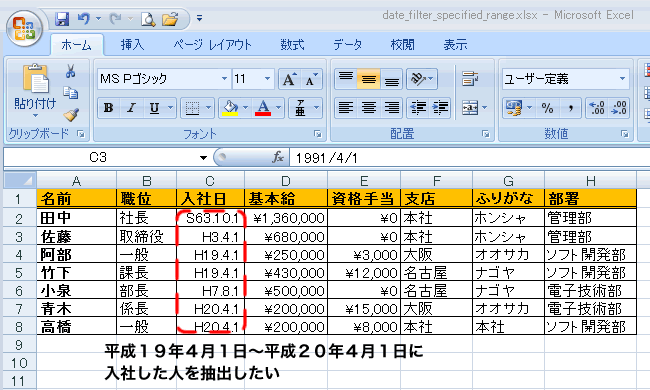Open the alignment dialog launcher
The height and width of the screenshot is (390, 650).
point(485,134)
